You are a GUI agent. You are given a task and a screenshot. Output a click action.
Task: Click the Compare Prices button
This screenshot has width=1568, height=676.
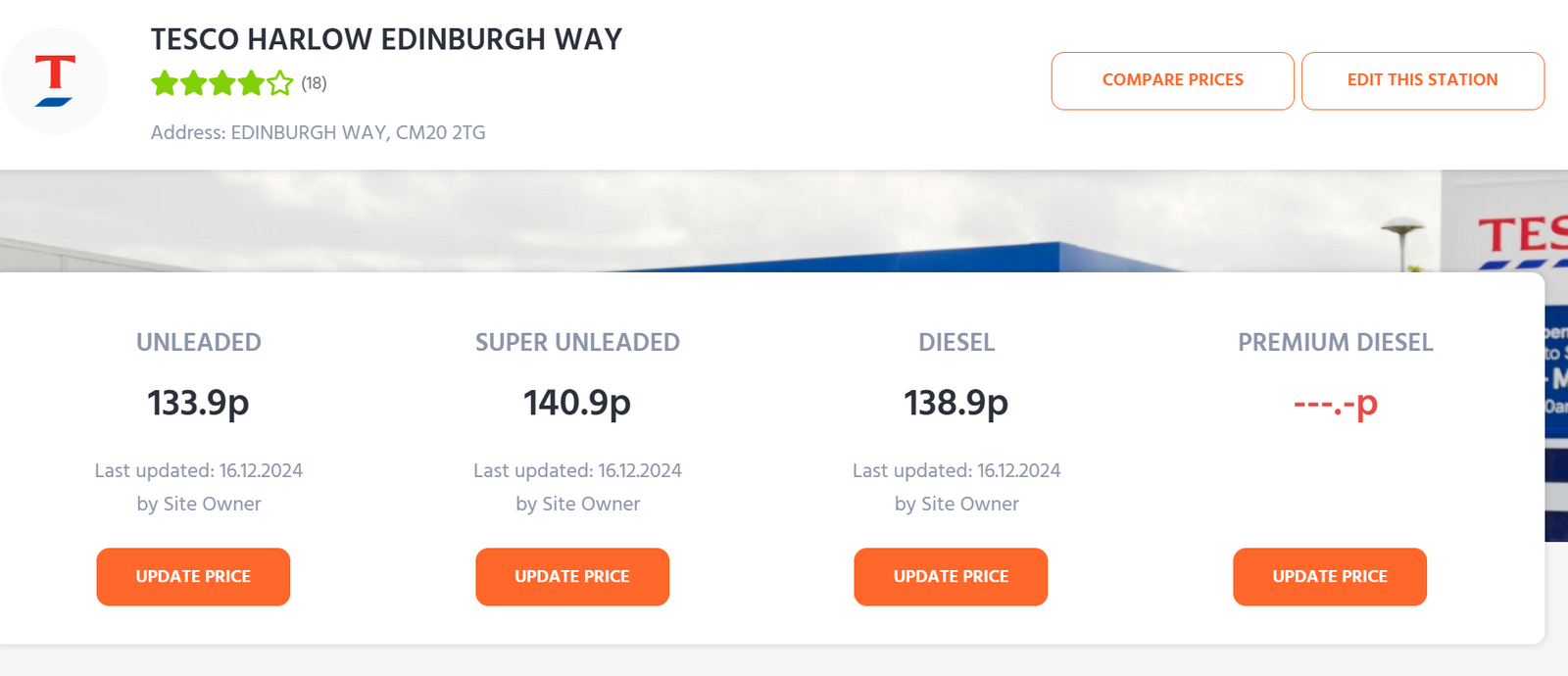point(1172,80)
